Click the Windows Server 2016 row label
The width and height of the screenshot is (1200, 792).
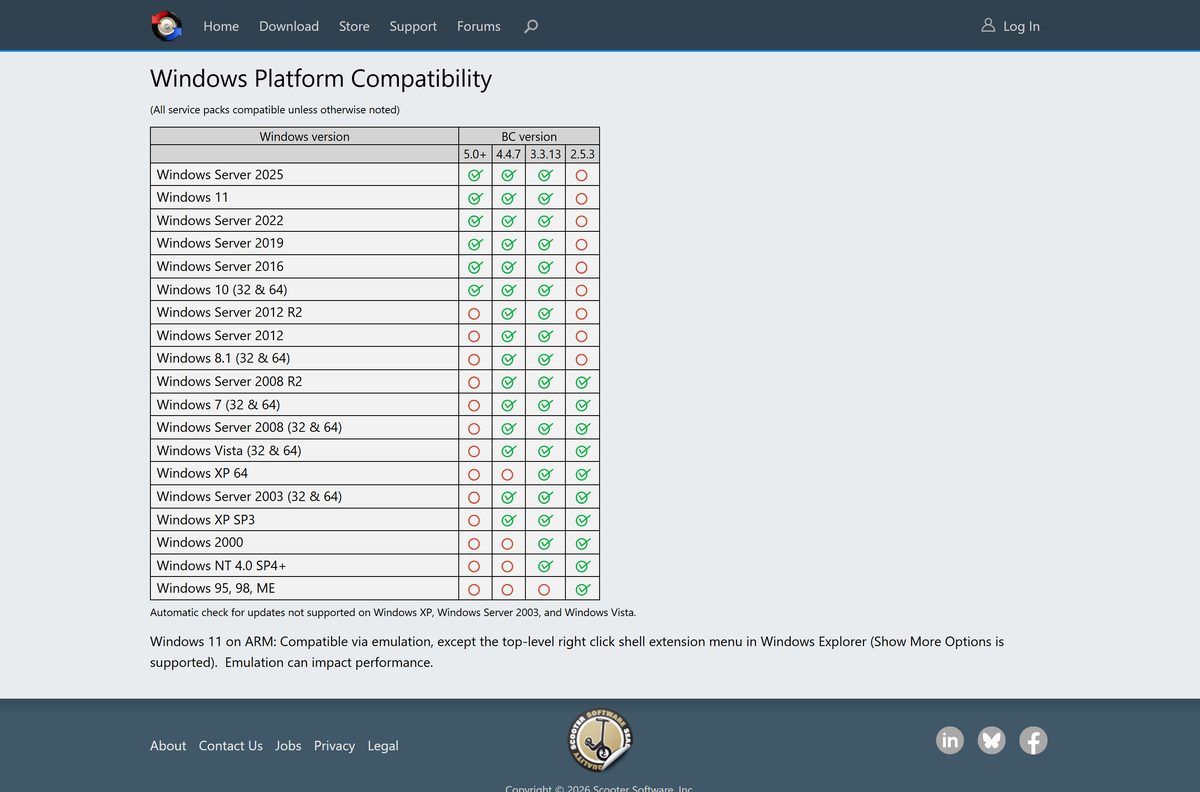[x=220, y=267]
